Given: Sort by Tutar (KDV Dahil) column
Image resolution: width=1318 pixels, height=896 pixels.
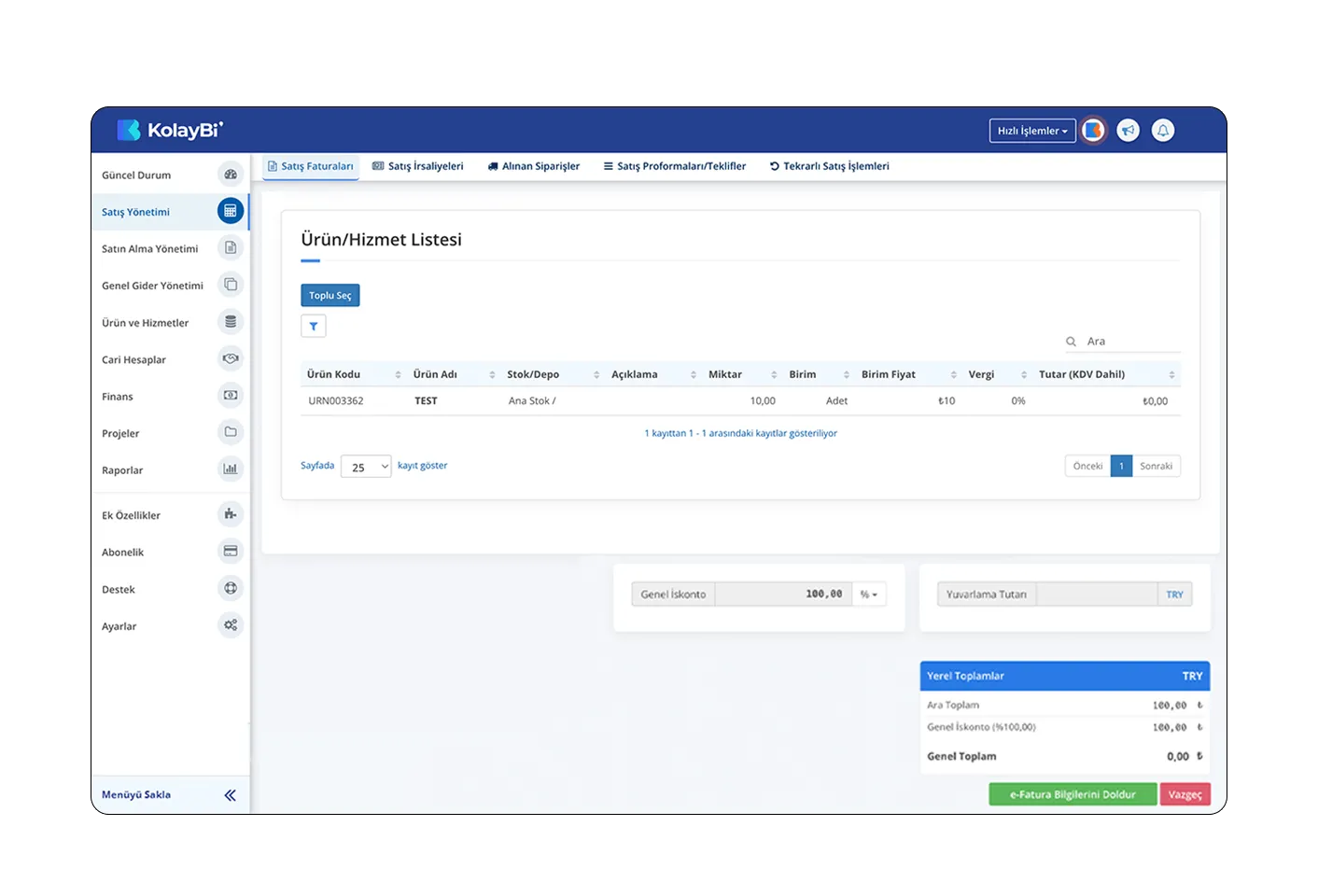Looking at the screenshot, I should (x=1106, y=374).
